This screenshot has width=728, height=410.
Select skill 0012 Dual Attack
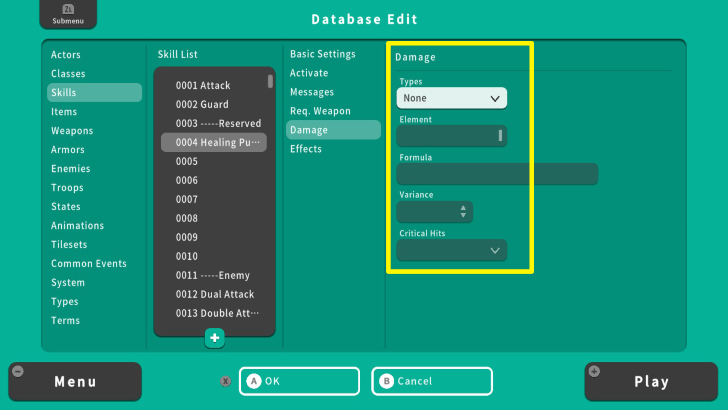tap(214, 295)
